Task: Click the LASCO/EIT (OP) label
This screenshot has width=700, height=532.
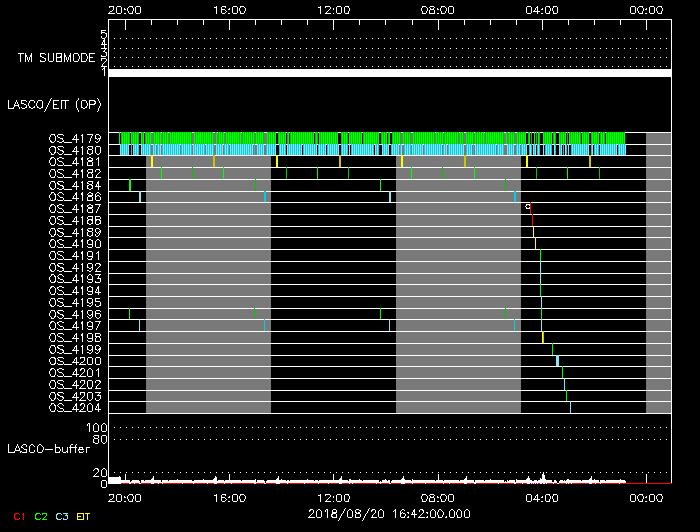Action: tap(53, 104)
